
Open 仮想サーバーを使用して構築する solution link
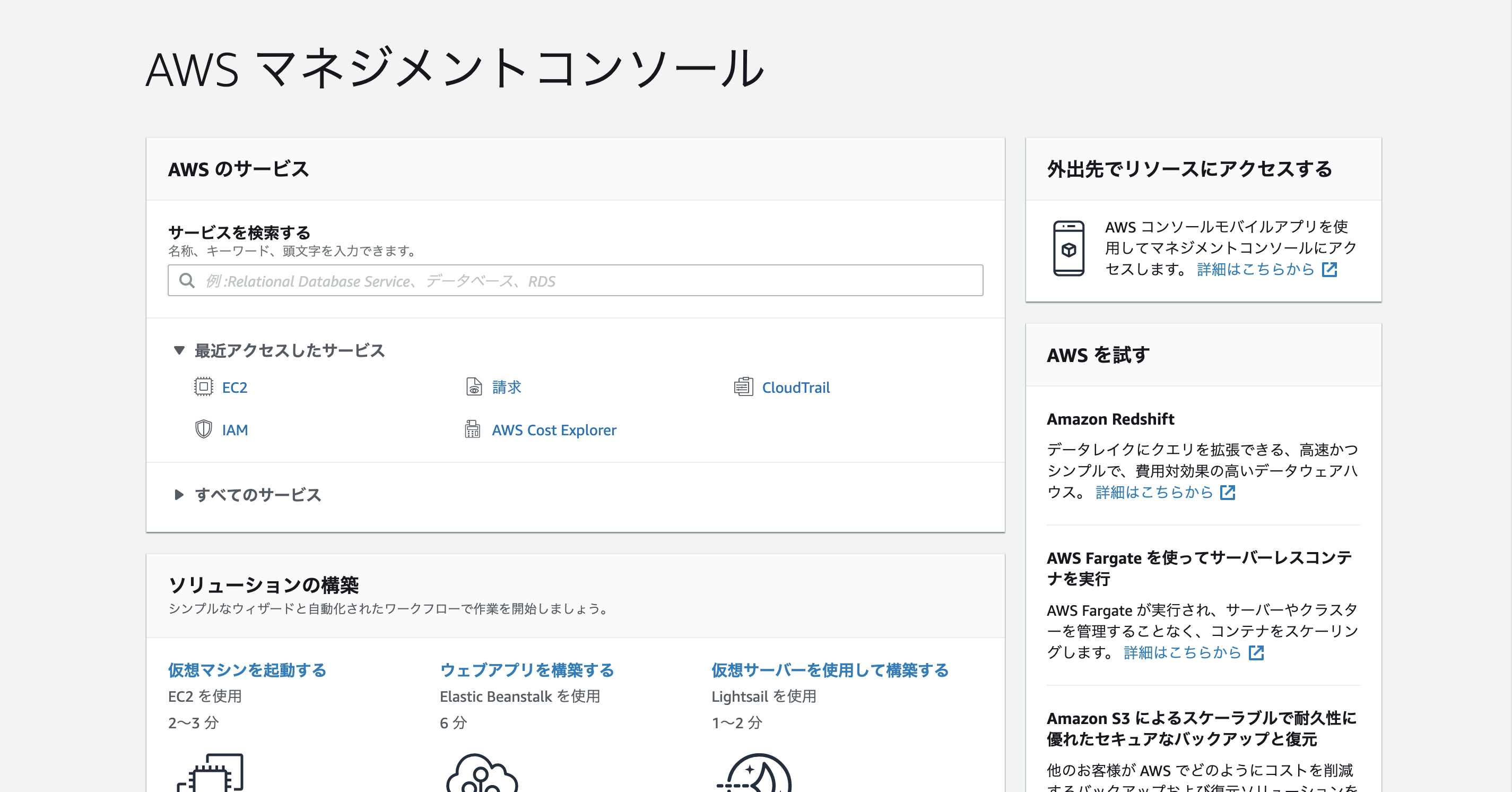coord(830,670)
